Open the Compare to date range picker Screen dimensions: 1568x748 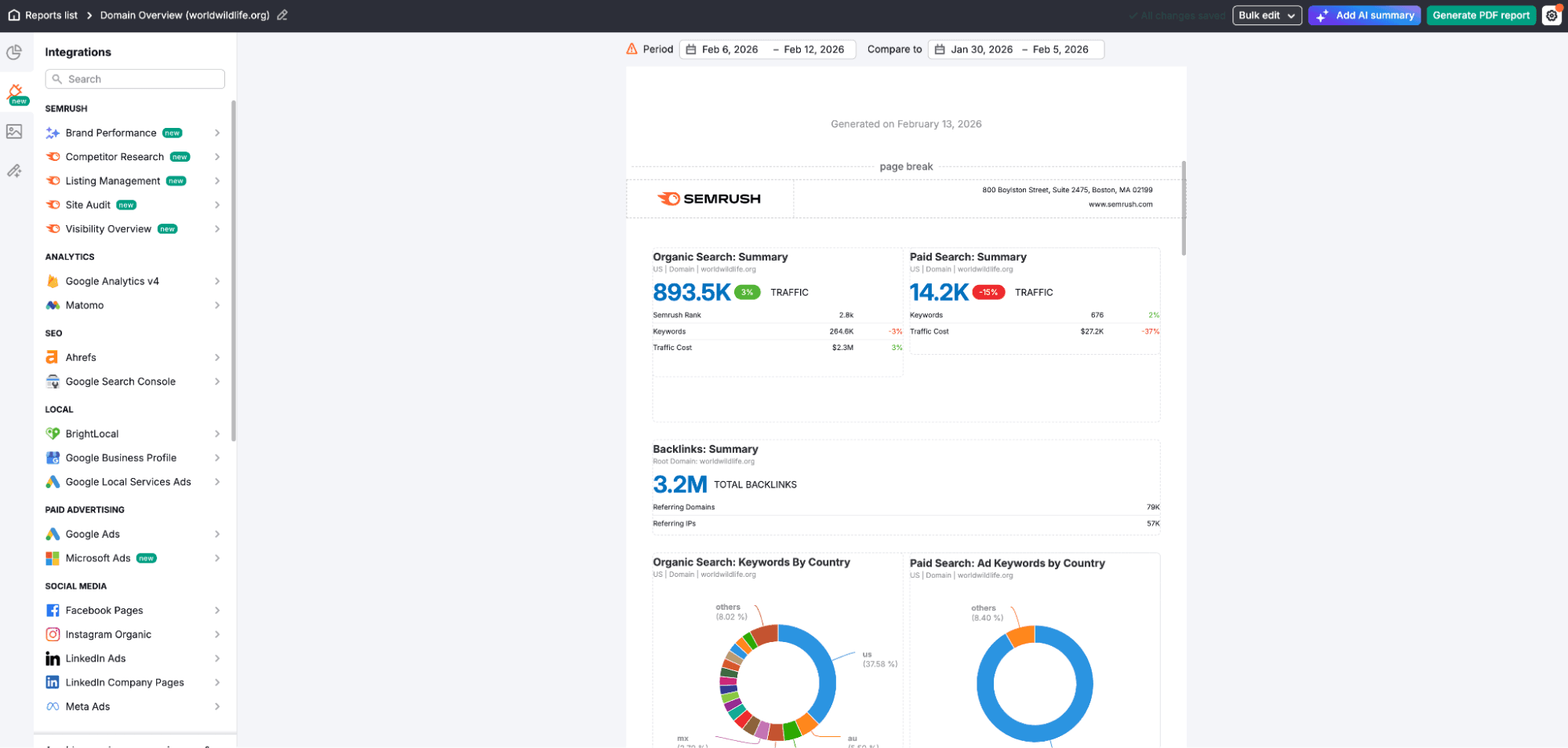[1016, 49]
